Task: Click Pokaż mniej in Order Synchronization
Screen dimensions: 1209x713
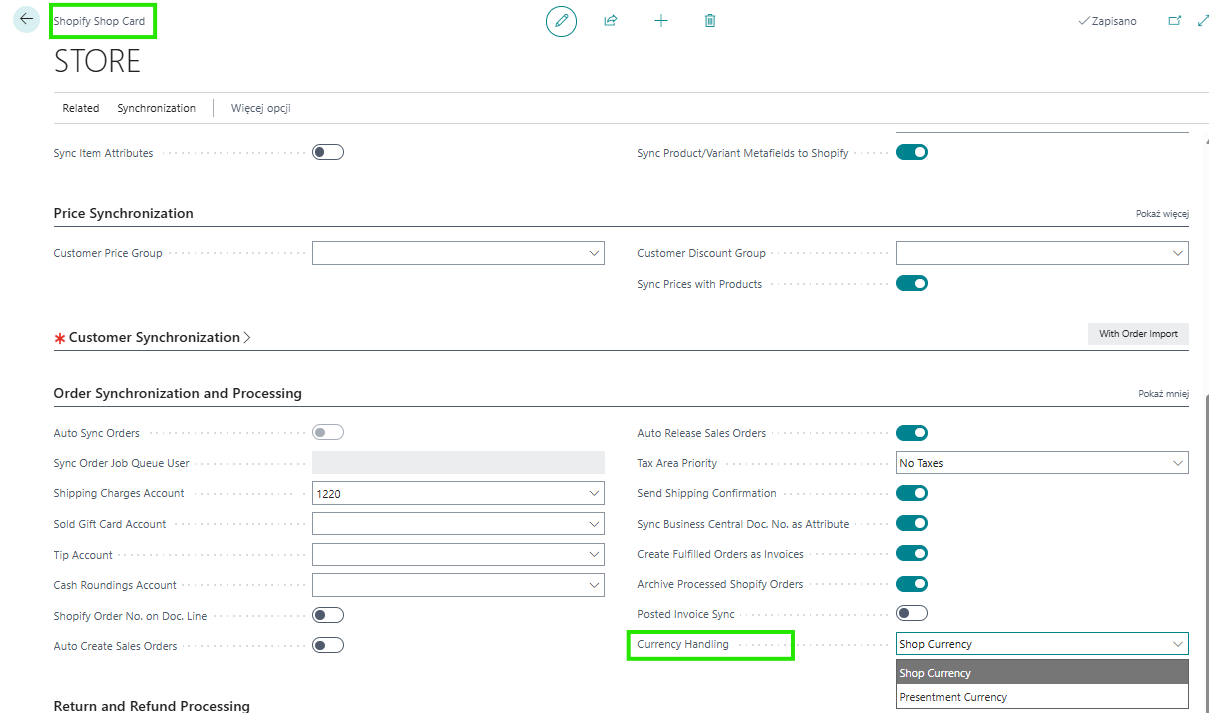Action: (1164, 394)
